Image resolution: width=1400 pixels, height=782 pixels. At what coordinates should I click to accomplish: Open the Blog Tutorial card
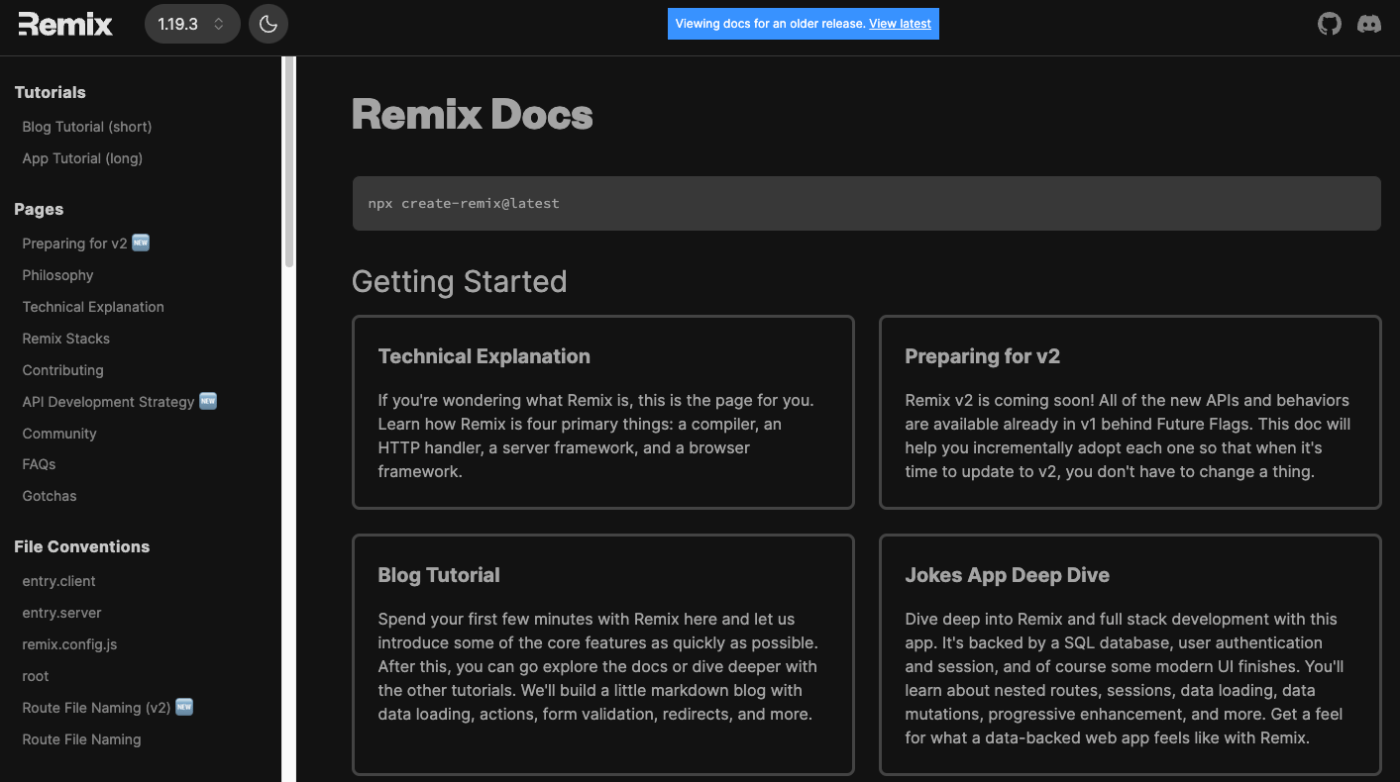click(x=603, y=655)
